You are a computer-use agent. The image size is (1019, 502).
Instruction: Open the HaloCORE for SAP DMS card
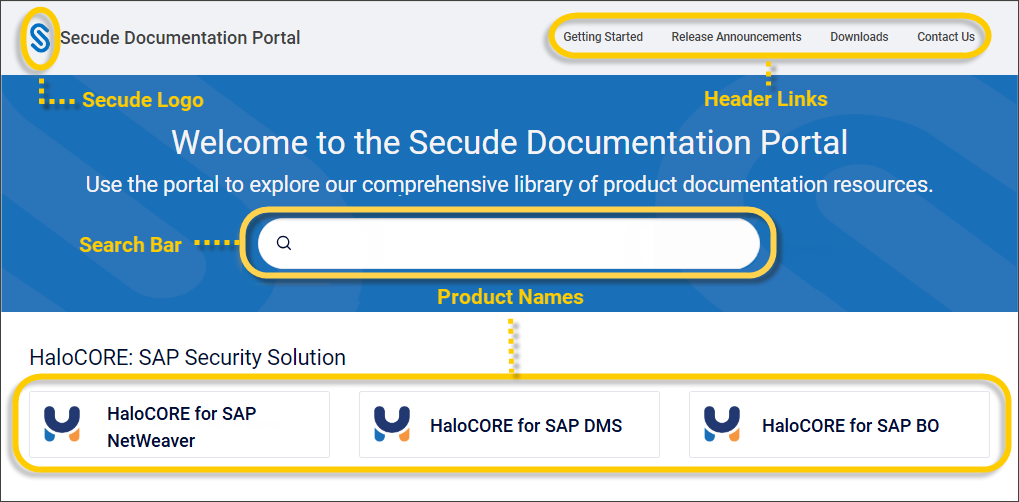[510, 424]
